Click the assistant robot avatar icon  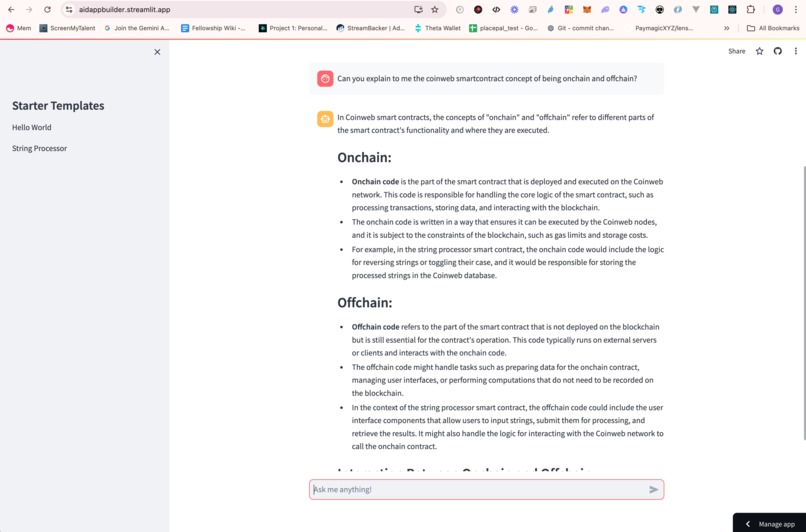point(325,119)
